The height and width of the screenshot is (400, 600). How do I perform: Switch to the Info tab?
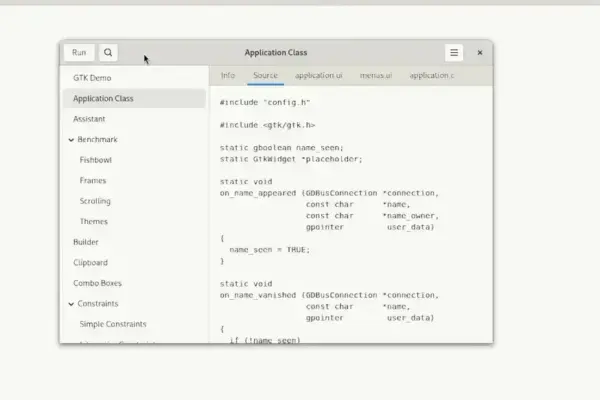[x=228, y=75]
